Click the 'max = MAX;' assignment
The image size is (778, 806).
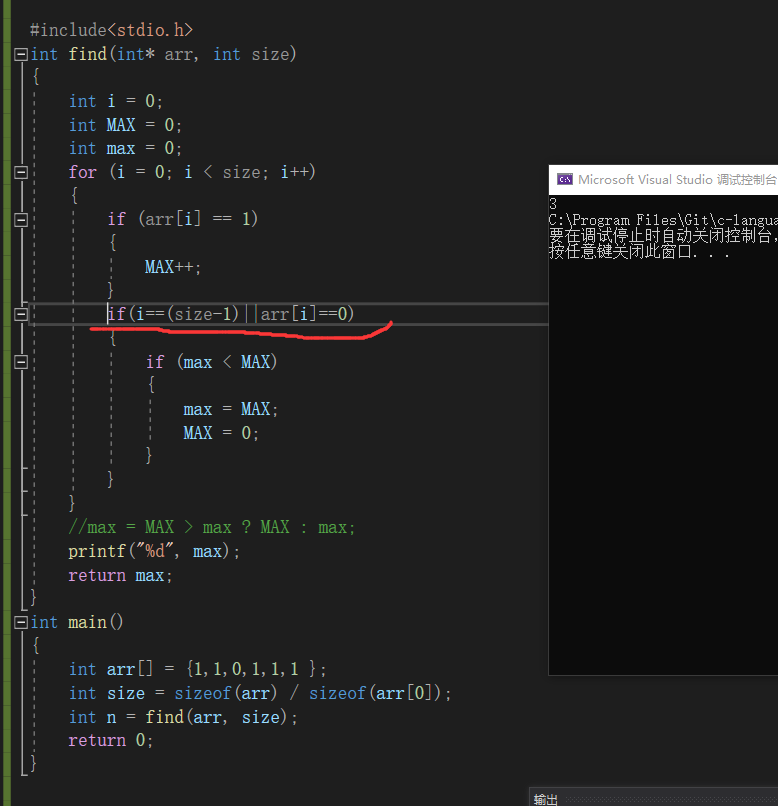(x=231, y=409)
